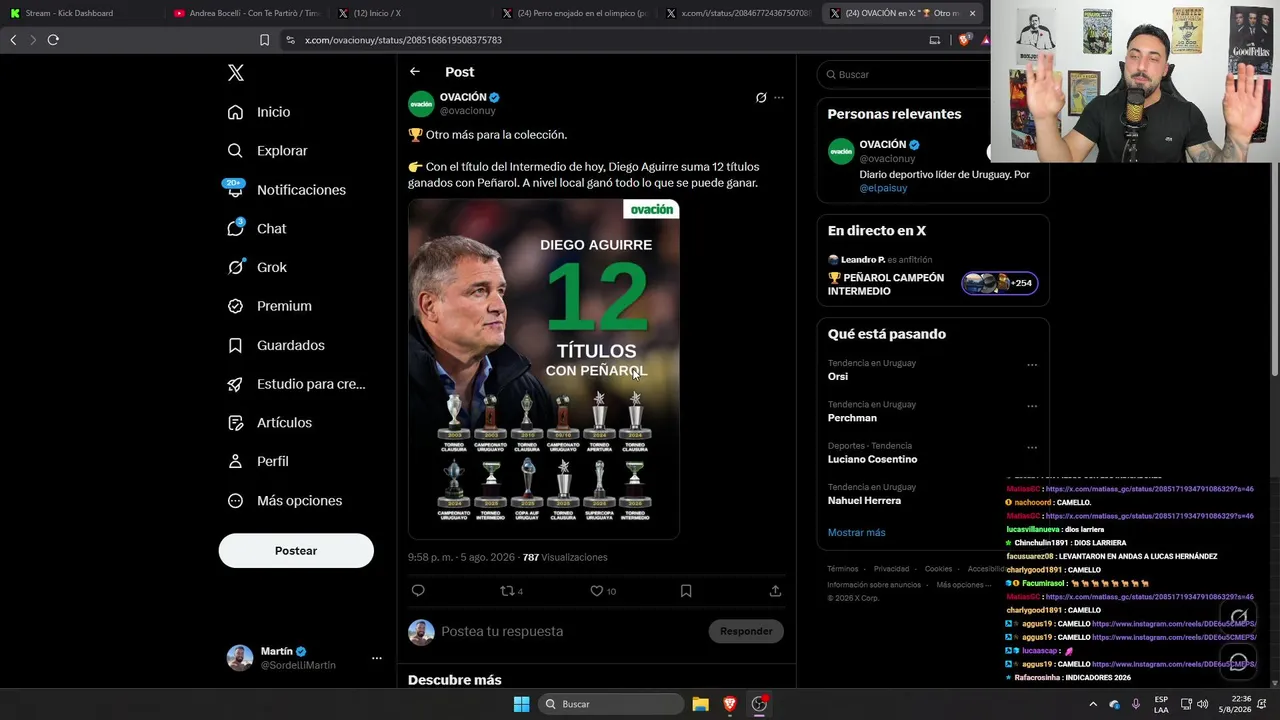Screen dimensions: 1280x720
Task: Reload the page in the browser
Action: [x=53, y=40]
